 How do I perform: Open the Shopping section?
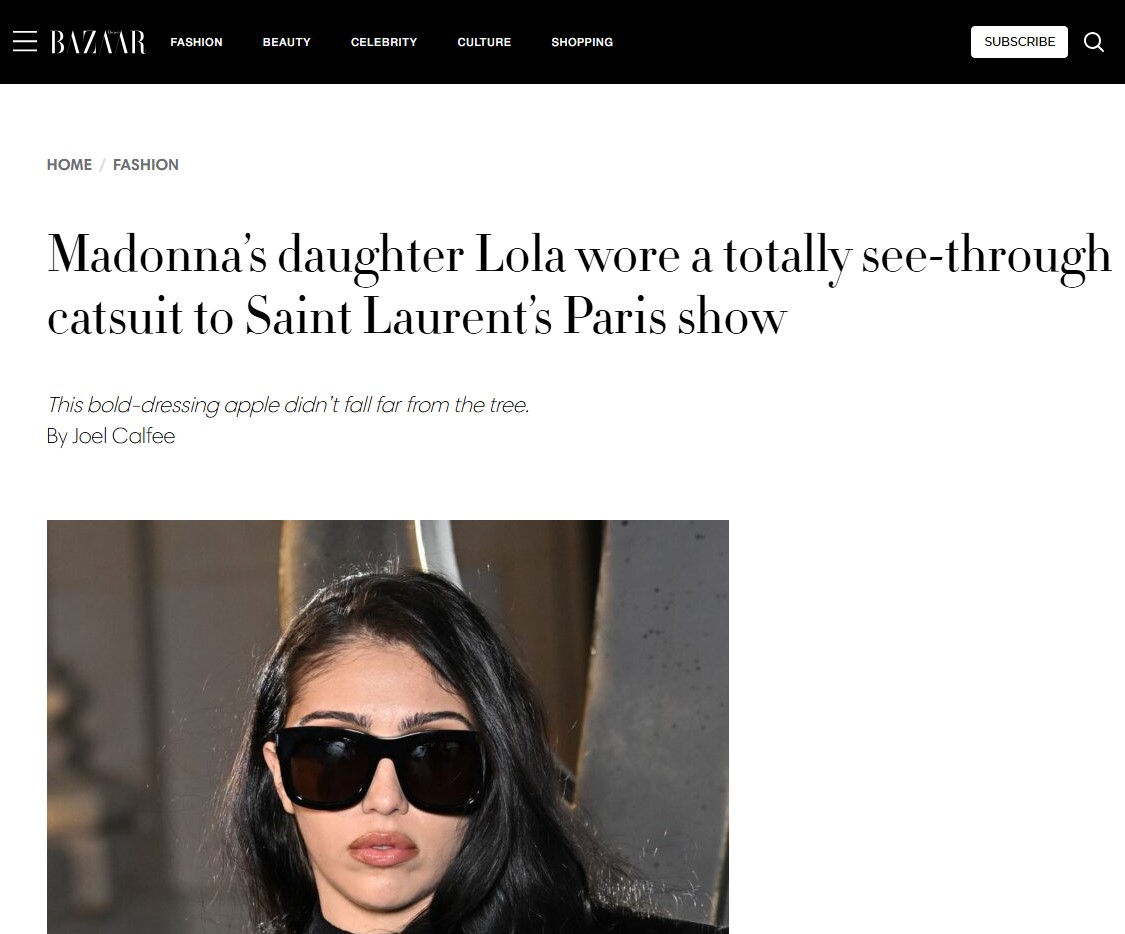click(x=582, y=42)
